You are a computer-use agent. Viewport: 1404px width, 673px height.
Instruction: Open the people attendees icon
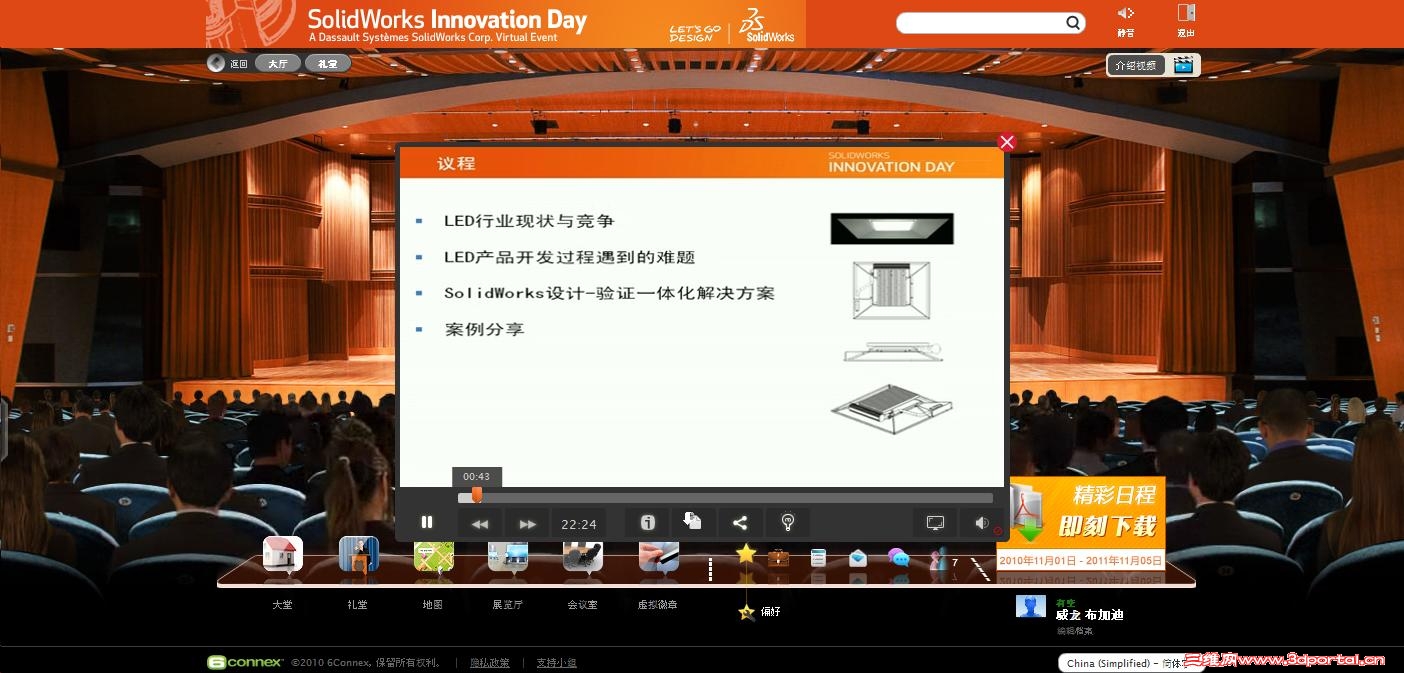pyautogui.click(x=937, y=558)
